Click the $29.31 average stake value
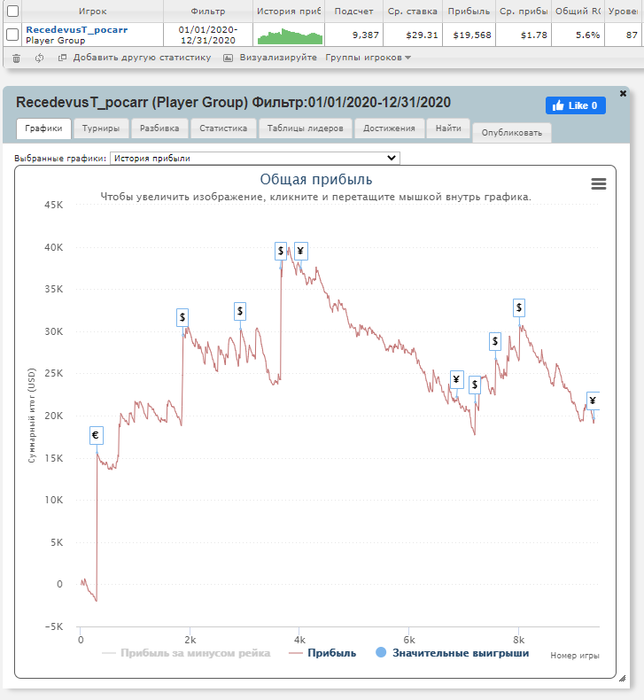Viewport: 644px width, 700px height. pyautogui.click(x=422, y=35)
